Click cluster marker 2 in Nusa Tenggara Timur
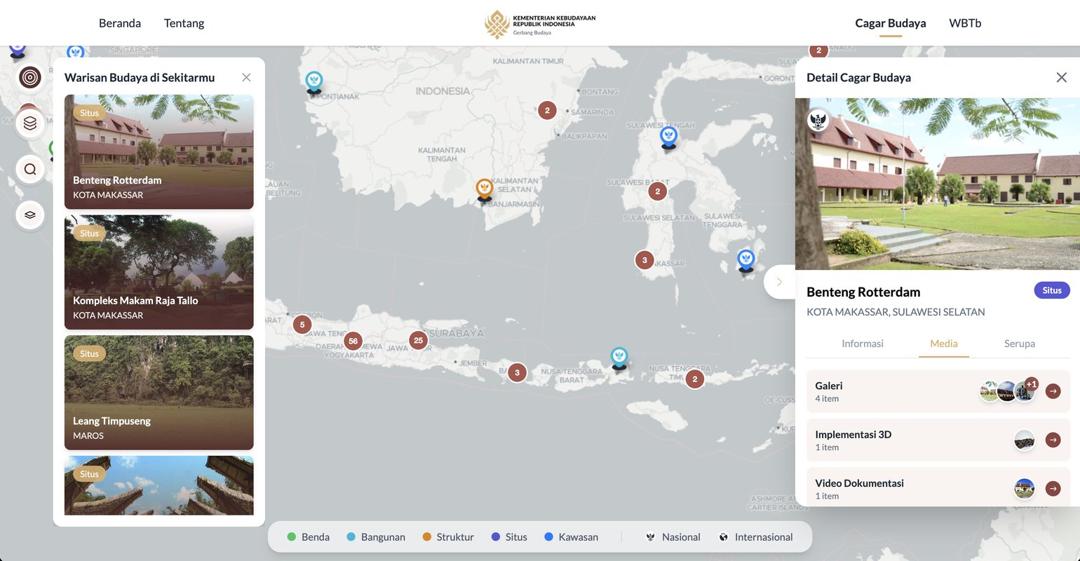This screenshot has width=1080, height=561. [x=694, y=378]
